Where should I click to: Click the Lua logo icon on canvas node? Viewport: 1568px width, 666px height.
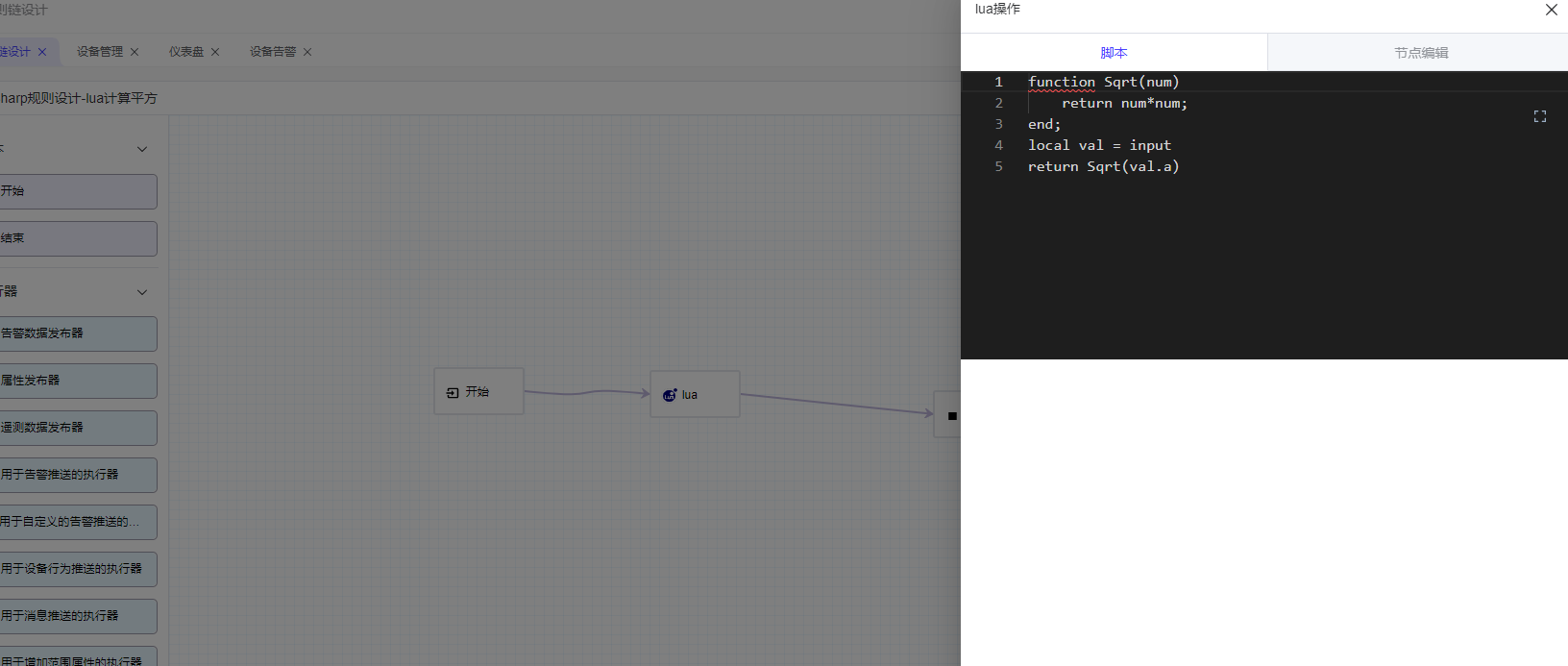pyautogui.click(x=670, y=395)
